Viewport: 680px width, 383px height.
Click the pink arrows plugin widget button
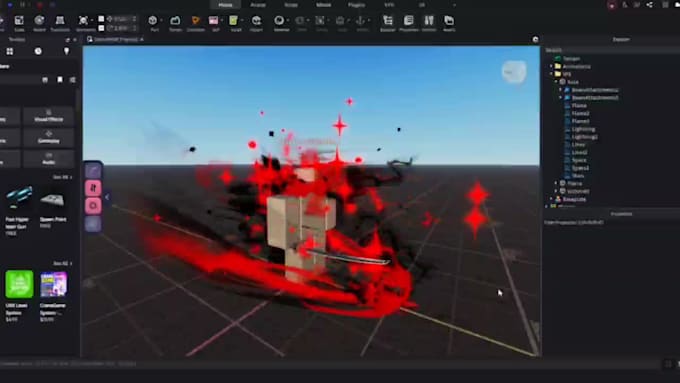tap(93, 188)
